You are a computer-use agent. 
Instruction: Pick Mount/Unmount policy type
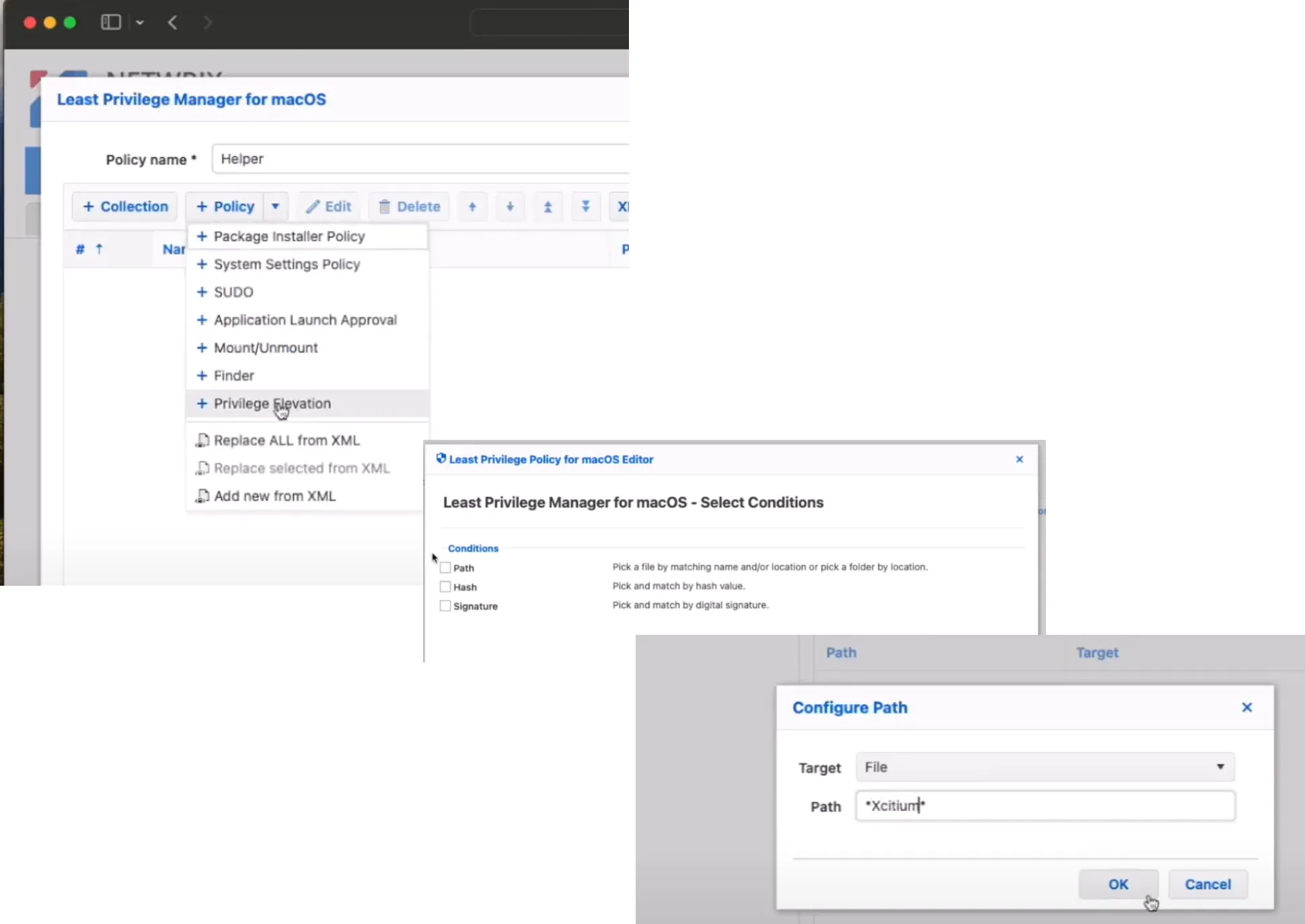coord(307,348)
